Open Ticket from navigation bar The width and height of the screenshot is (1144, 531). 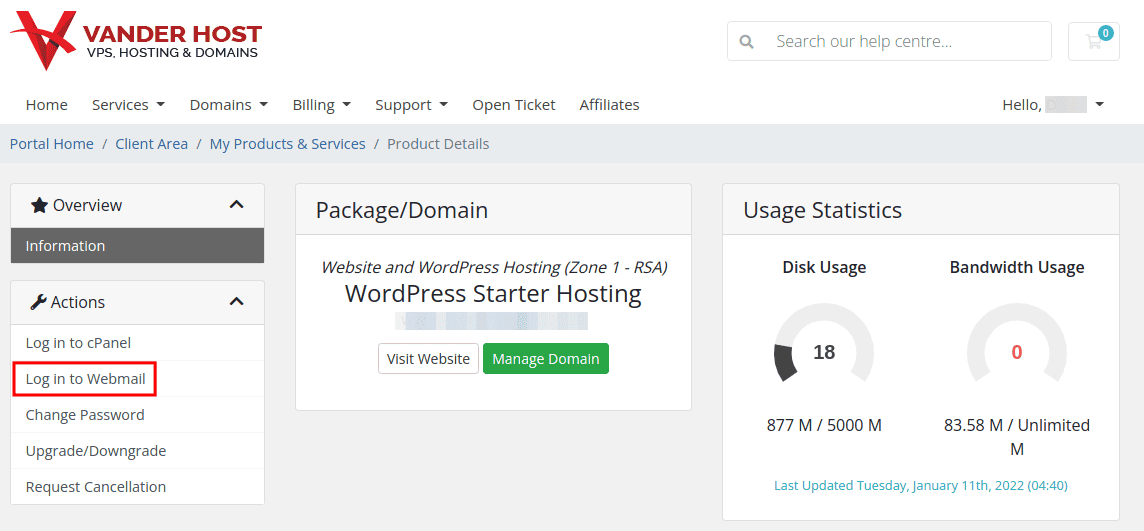click(514, 105)
